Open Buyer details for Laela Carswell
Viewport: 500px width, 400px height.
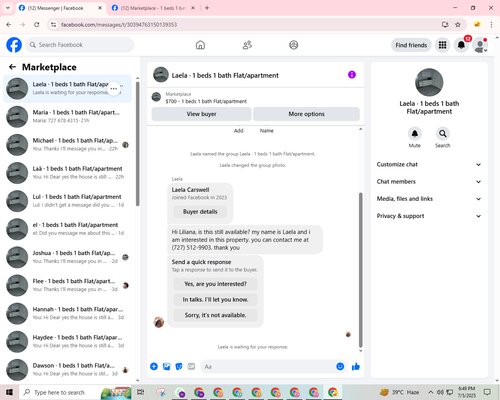(200, 212)
